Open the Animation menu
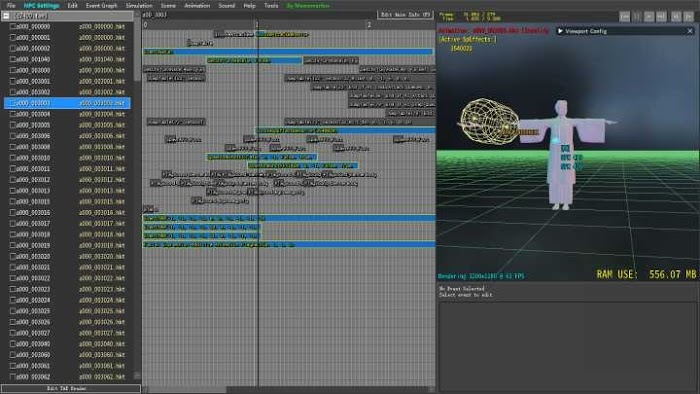The height and width of the screenshot is (394, 700). pyautogui.click(x=197, y=5)
